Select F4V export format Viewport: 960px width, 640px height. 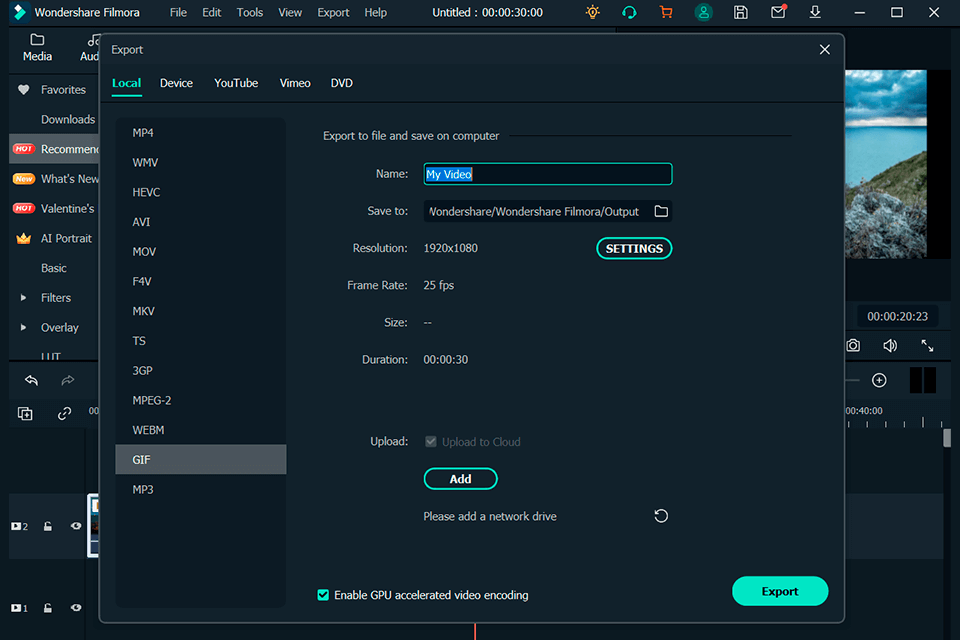(201, 281)
